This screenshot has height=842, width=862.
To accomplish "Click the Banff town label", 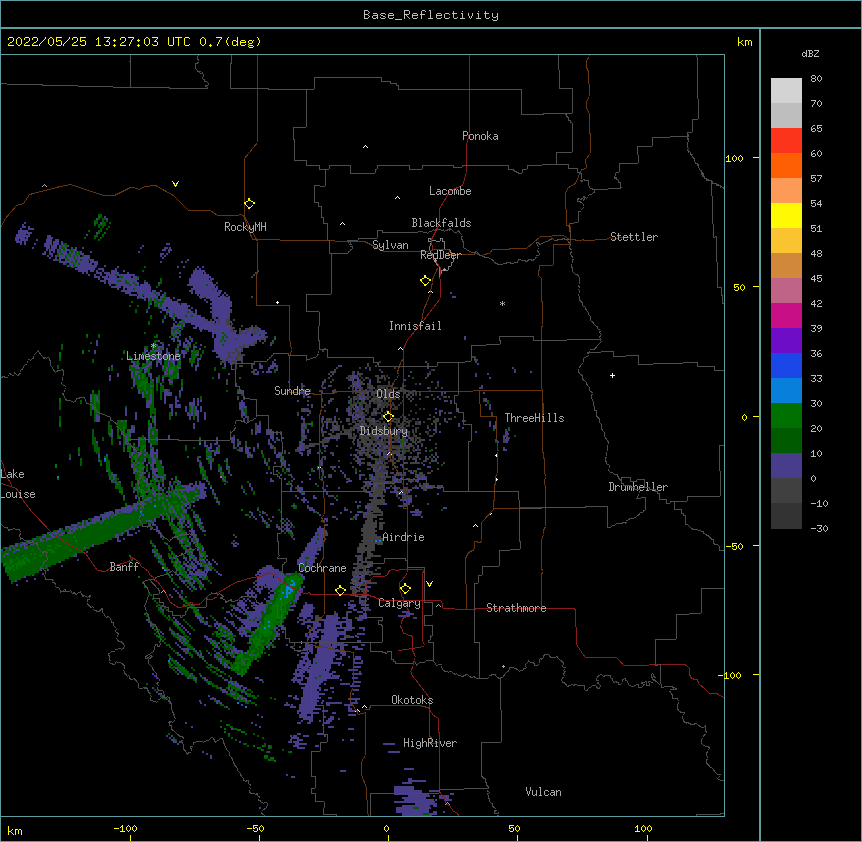I will click(x=124, y=567).
